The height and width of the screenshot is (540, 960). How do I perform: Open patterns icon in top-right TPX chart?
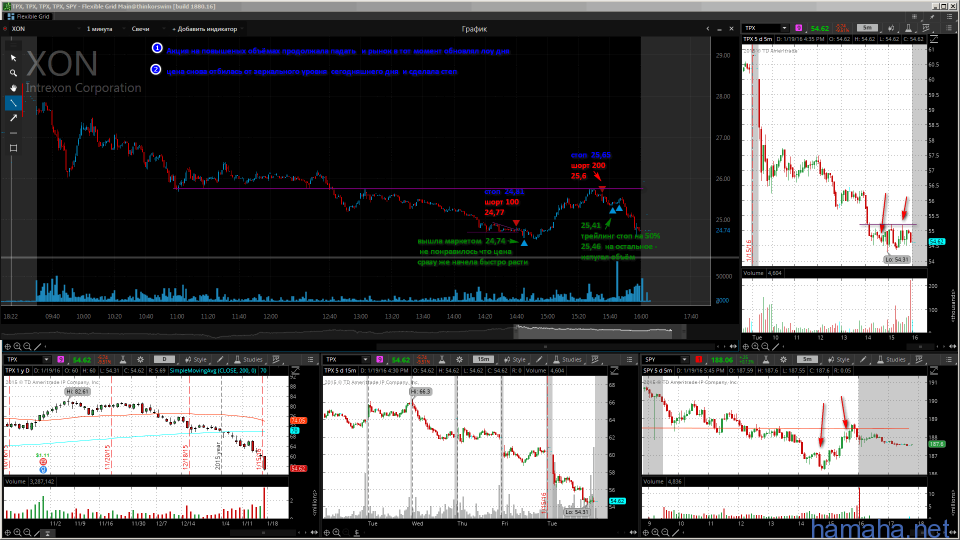coord(926,28)
